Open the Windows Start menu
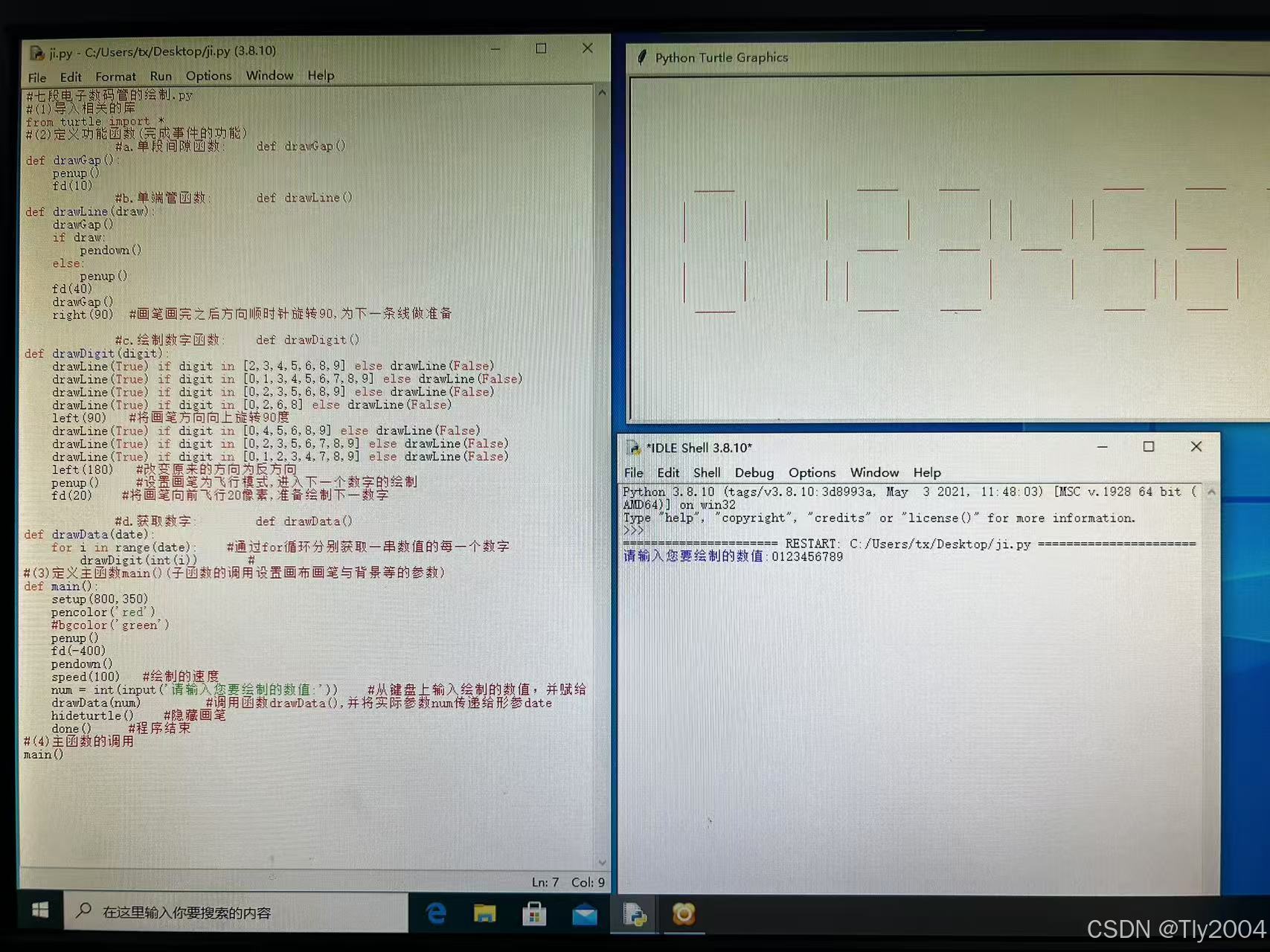 point(40,911)
